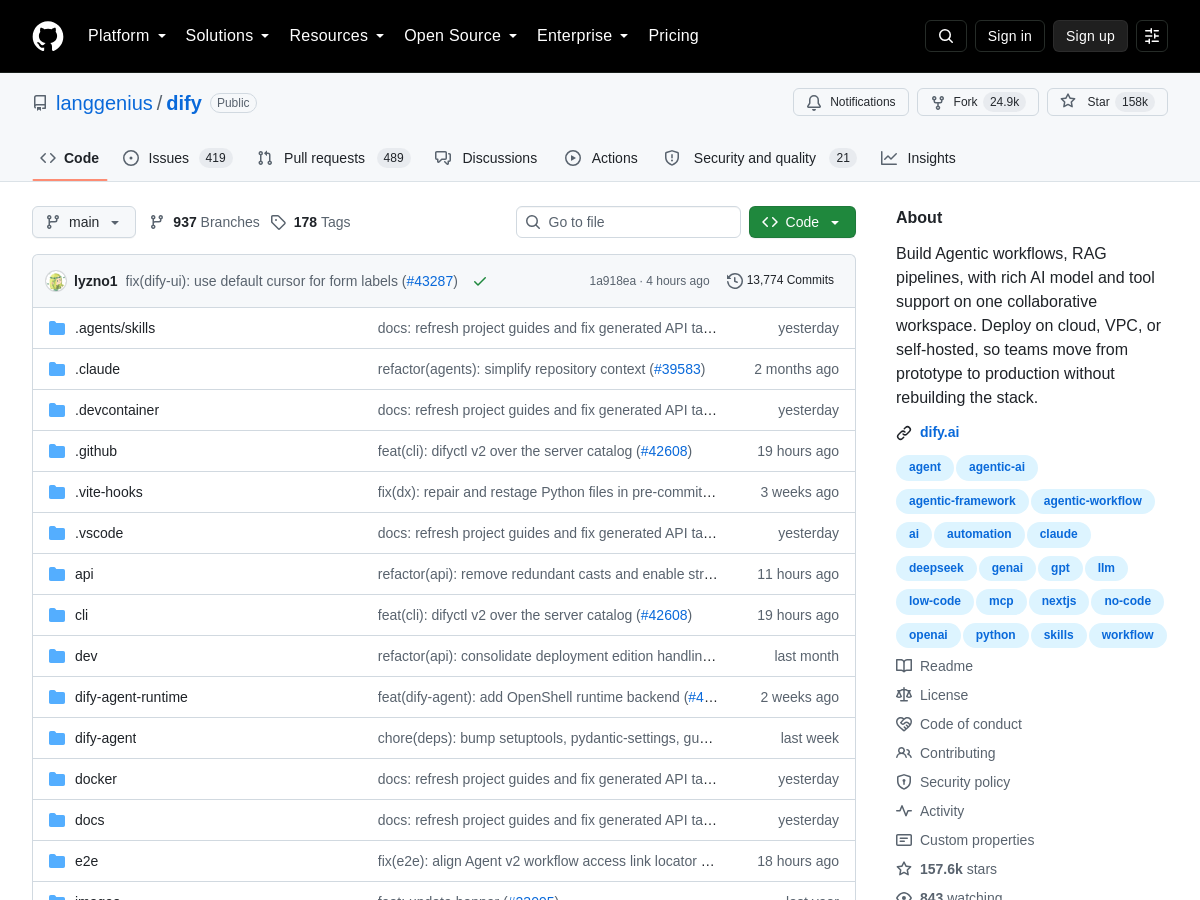
Task: Open the dify-agent folder name
Action: coord(106,738)
